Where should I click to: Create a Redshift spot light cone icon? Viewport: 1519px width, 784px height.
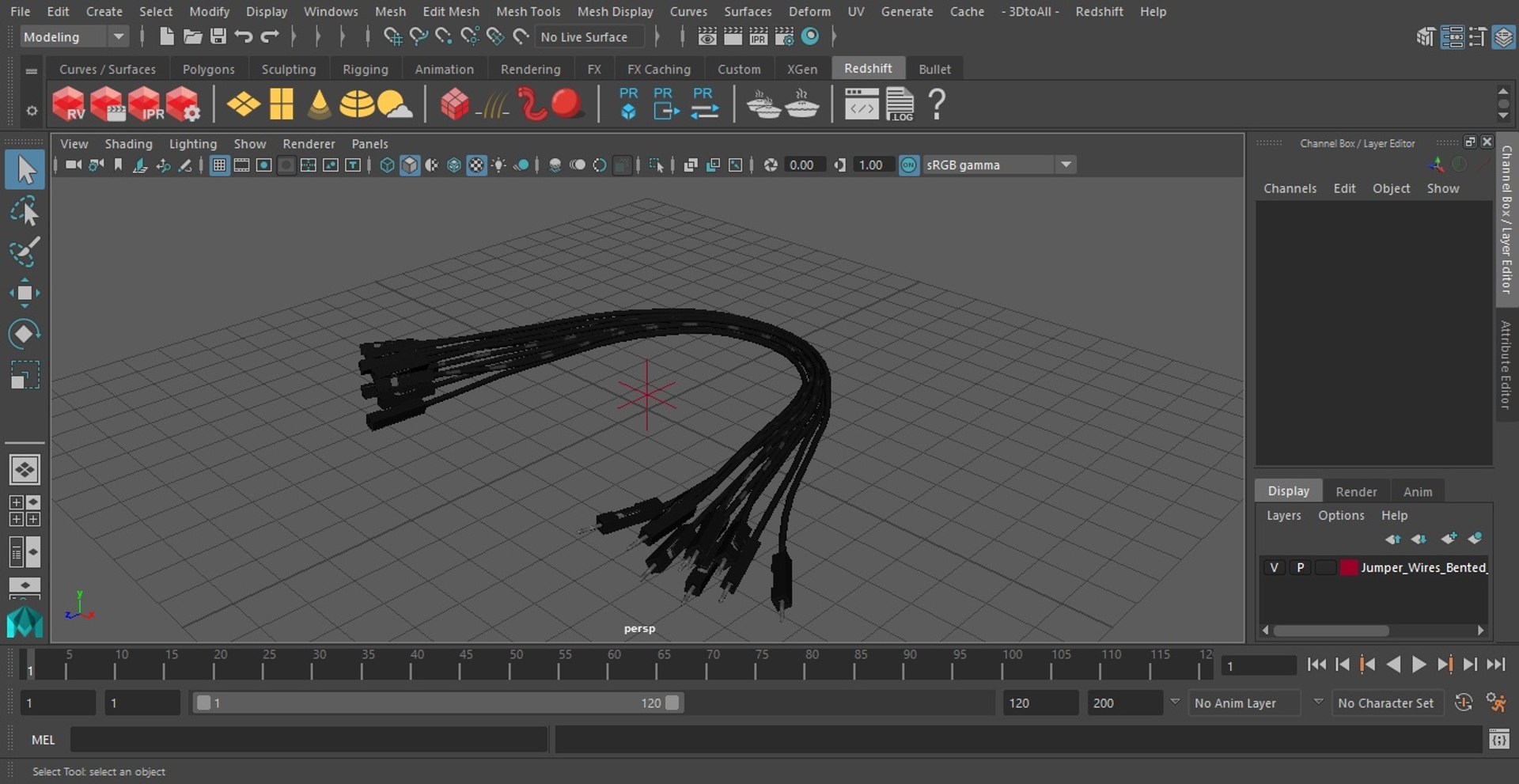pyautogui.click(x=319, y=104)
